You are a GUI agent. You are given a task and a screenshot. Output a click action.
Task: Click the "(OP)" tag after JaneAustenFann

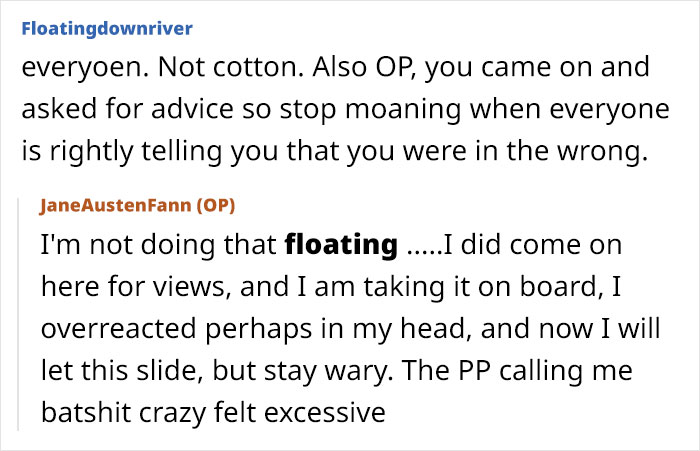coord(216,205)
